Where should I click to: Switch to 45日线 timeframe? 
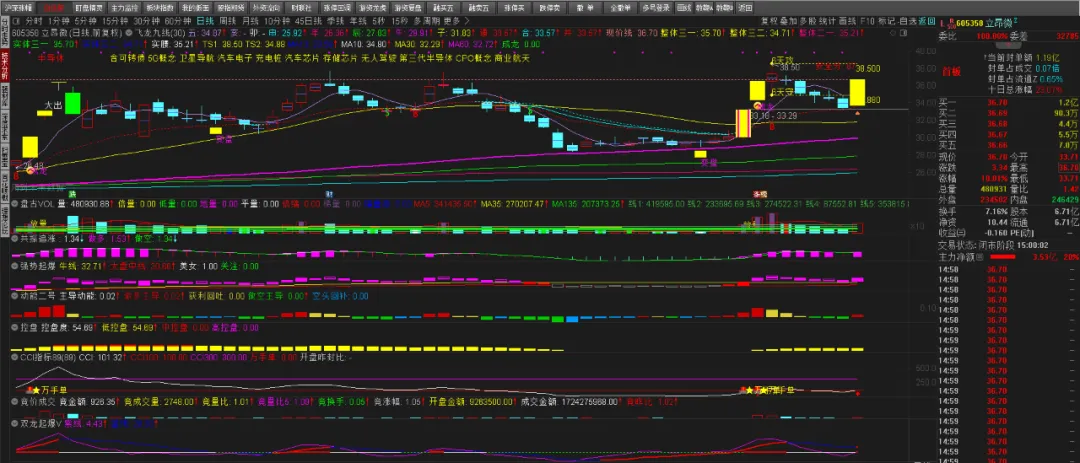point(308,21)
